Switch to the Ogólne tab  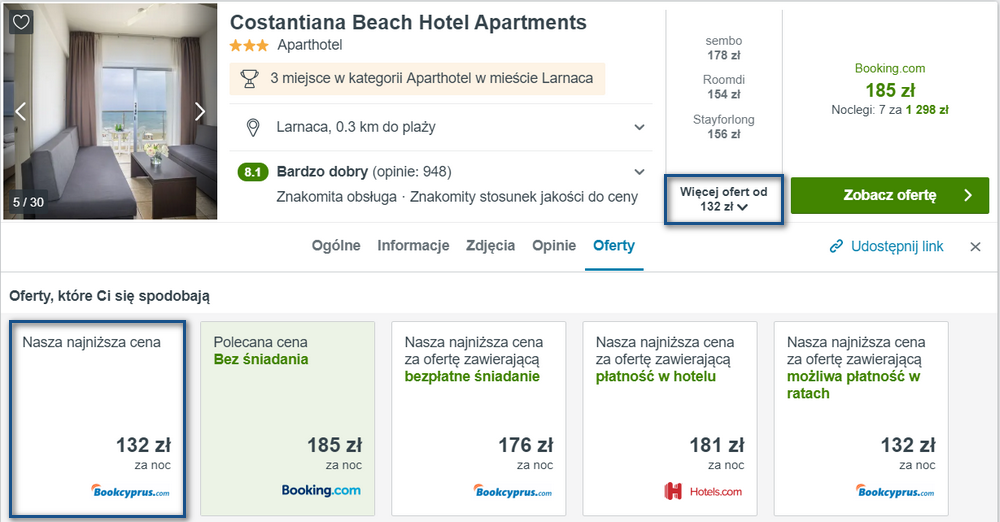[336, 246]
